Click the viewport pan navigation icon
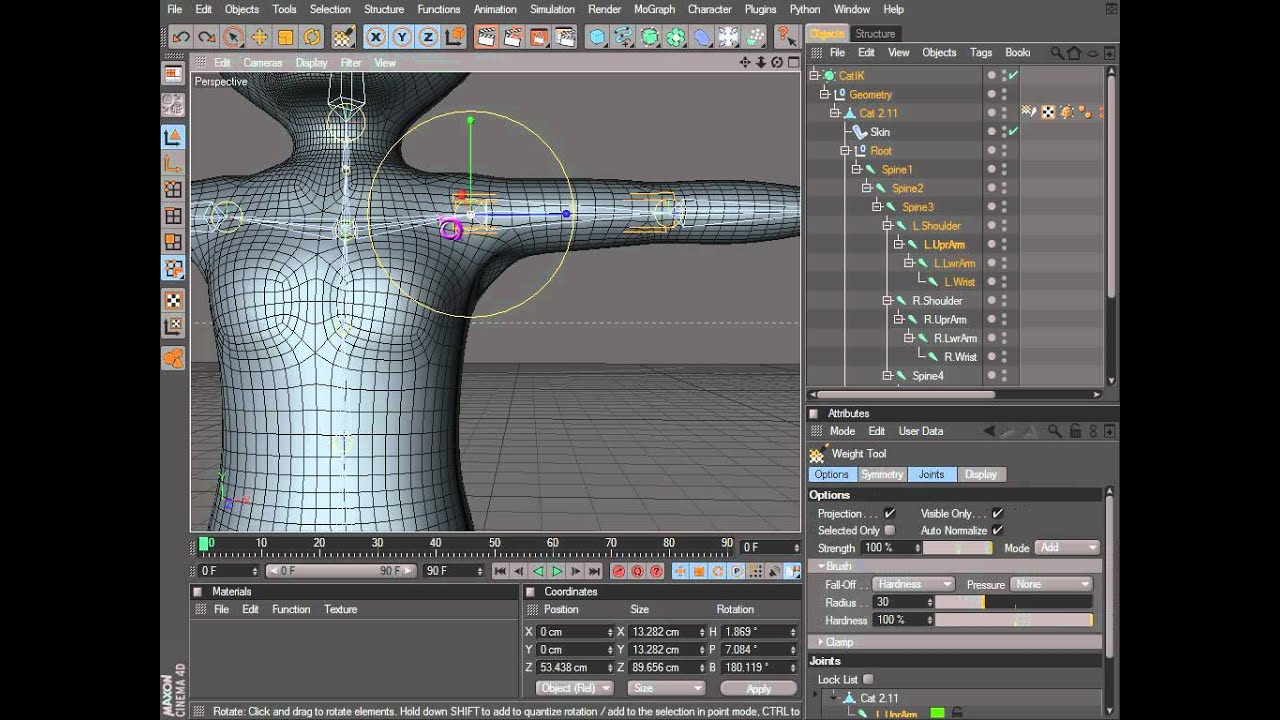The height and width of the screenshot is (720, 1280). (x=745, y=62)
